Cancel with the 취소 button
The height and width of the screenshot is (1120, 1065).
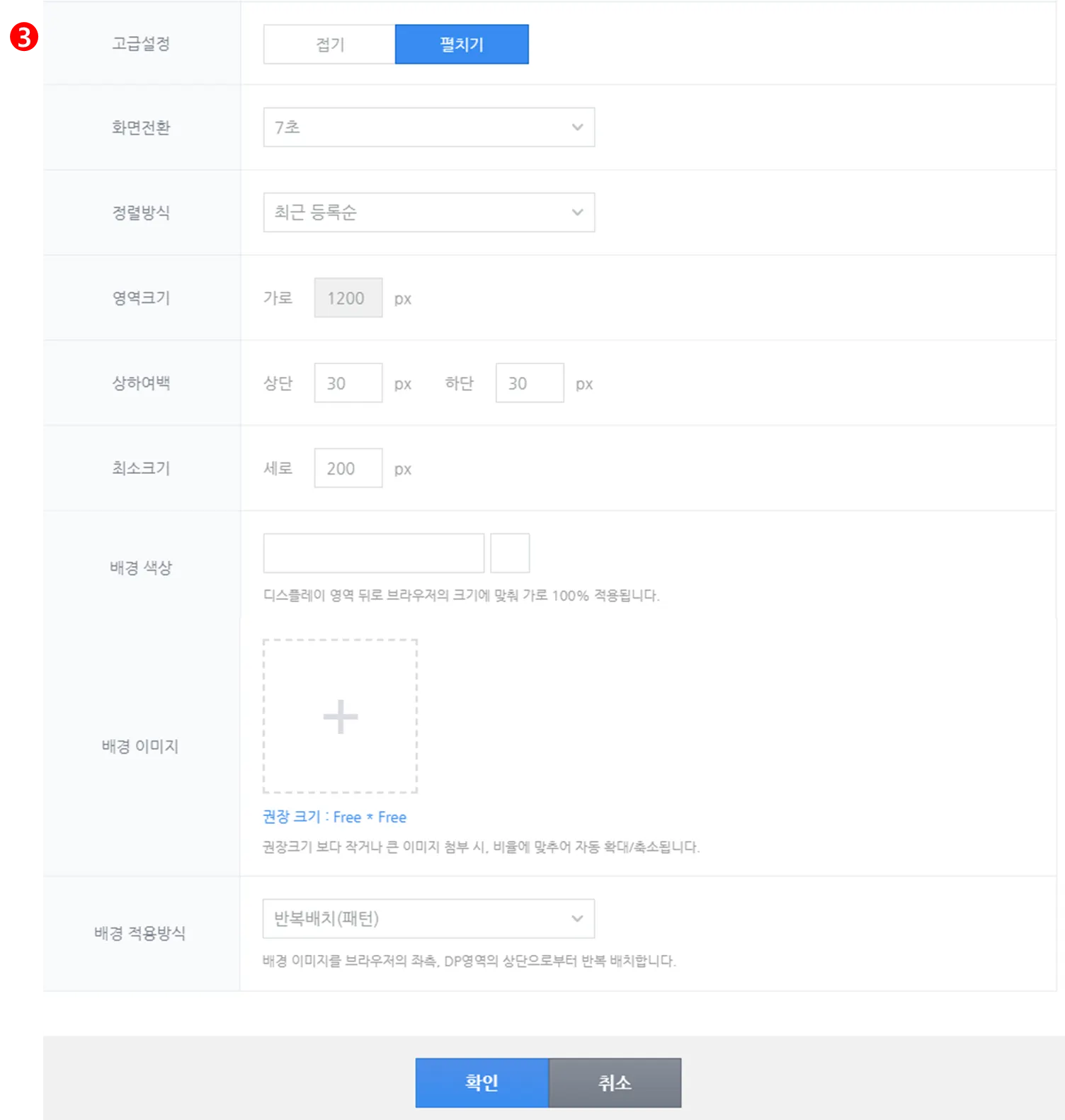[615, 1082]
